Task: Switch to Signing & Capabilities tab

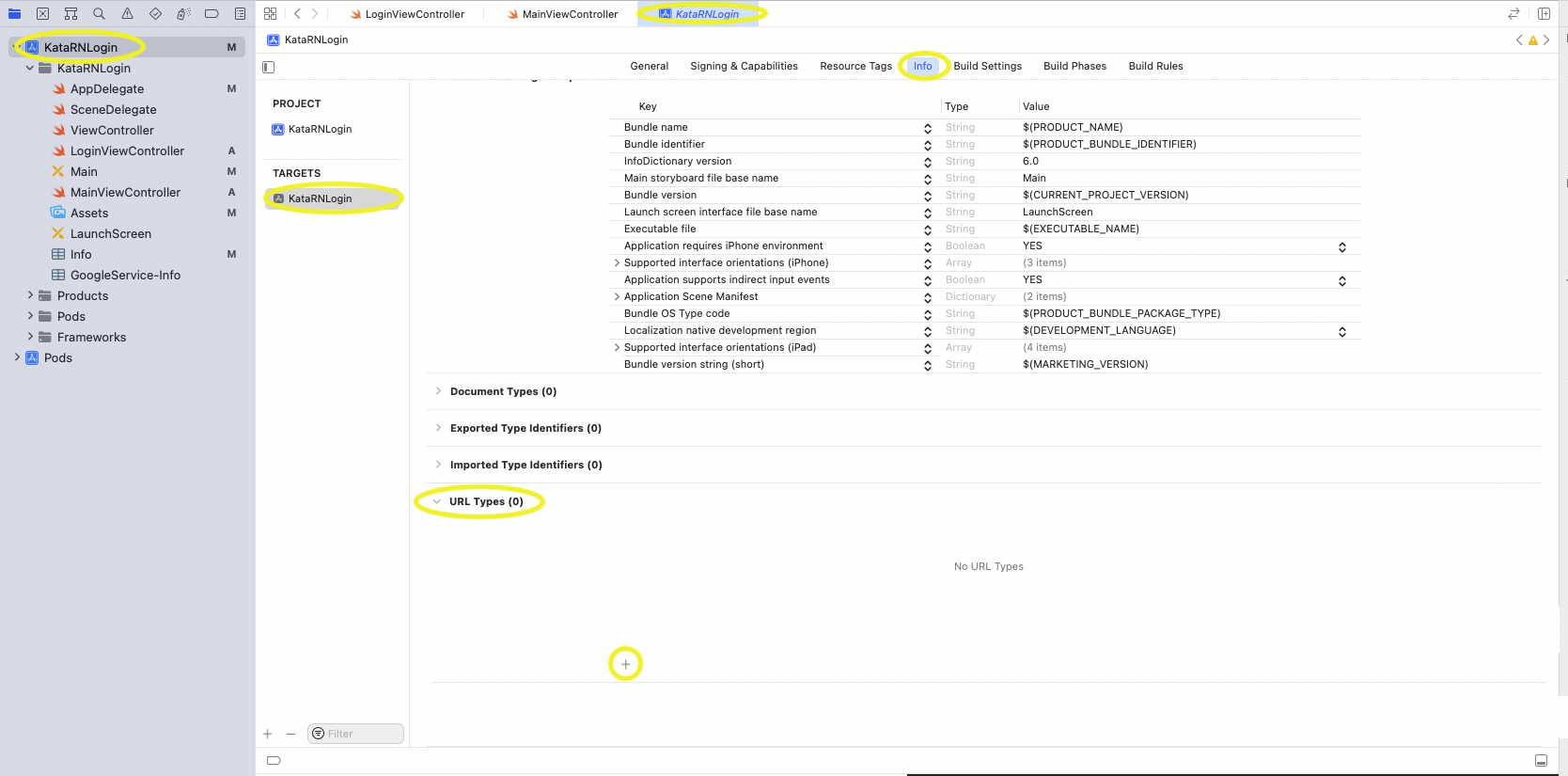Action: point(744,67)
